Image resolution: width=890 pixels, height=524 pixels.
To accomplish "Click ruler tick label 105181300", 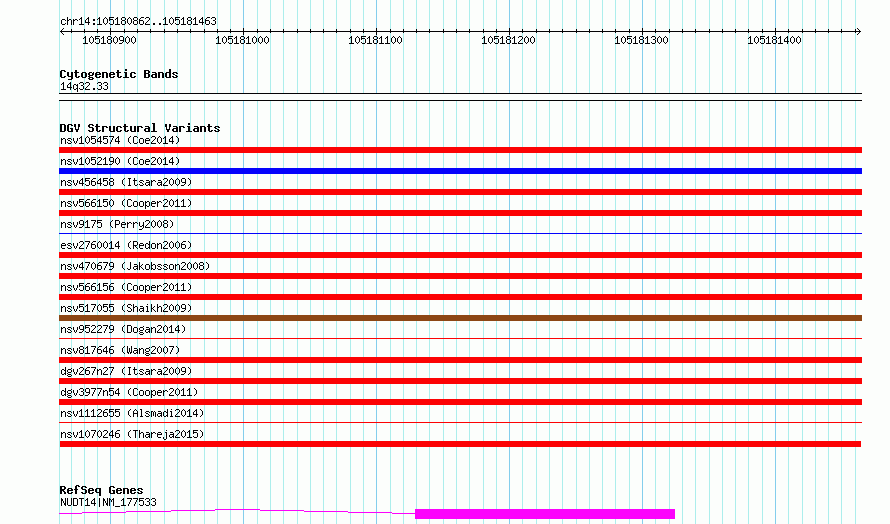I will pos(641,40).
